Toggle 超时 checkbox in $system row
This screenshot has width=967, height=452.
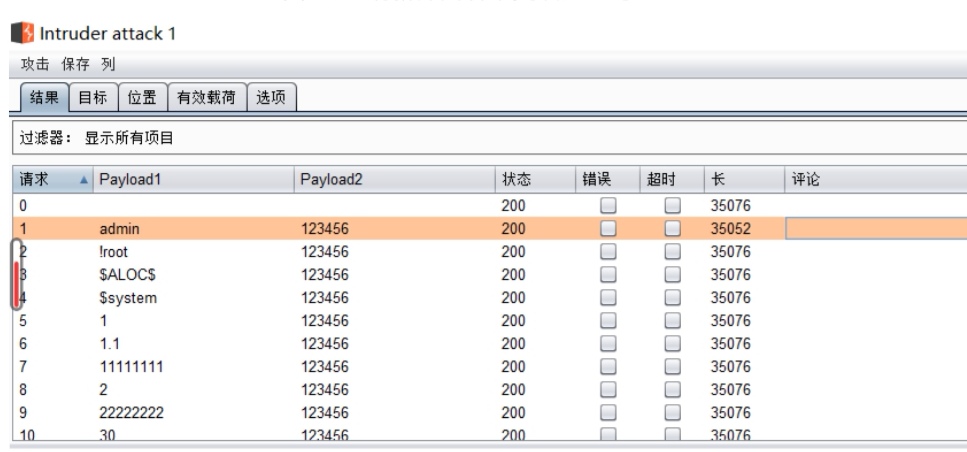(x=672, y=298)
